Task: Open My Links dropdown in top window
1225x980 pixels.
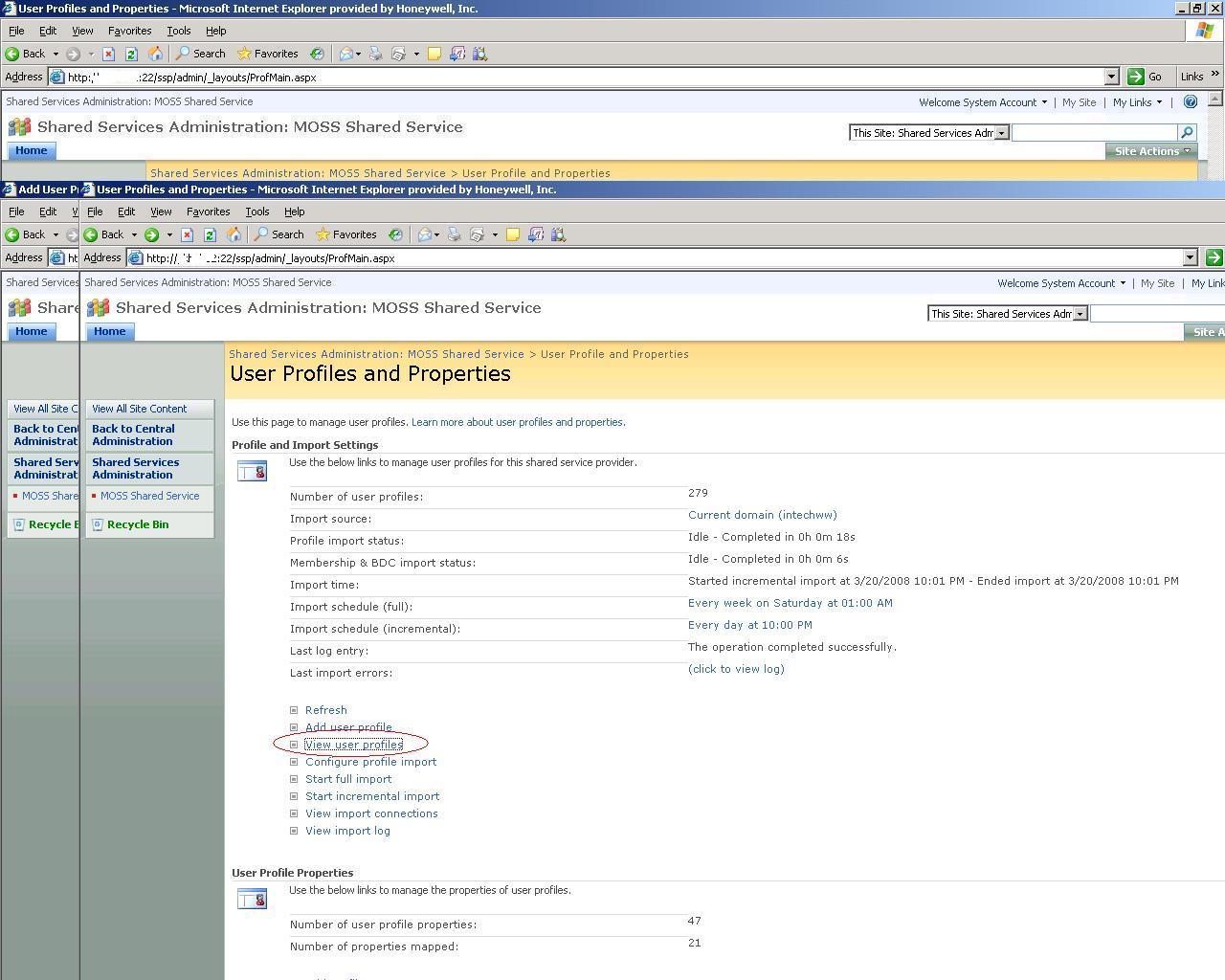Action: coord(1137,102)
